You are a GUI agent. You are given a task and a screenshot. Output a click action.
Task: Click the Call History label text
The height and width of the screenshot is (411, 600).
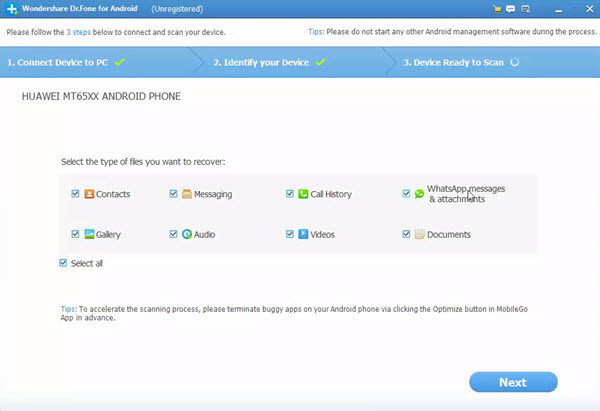[331, 194]
